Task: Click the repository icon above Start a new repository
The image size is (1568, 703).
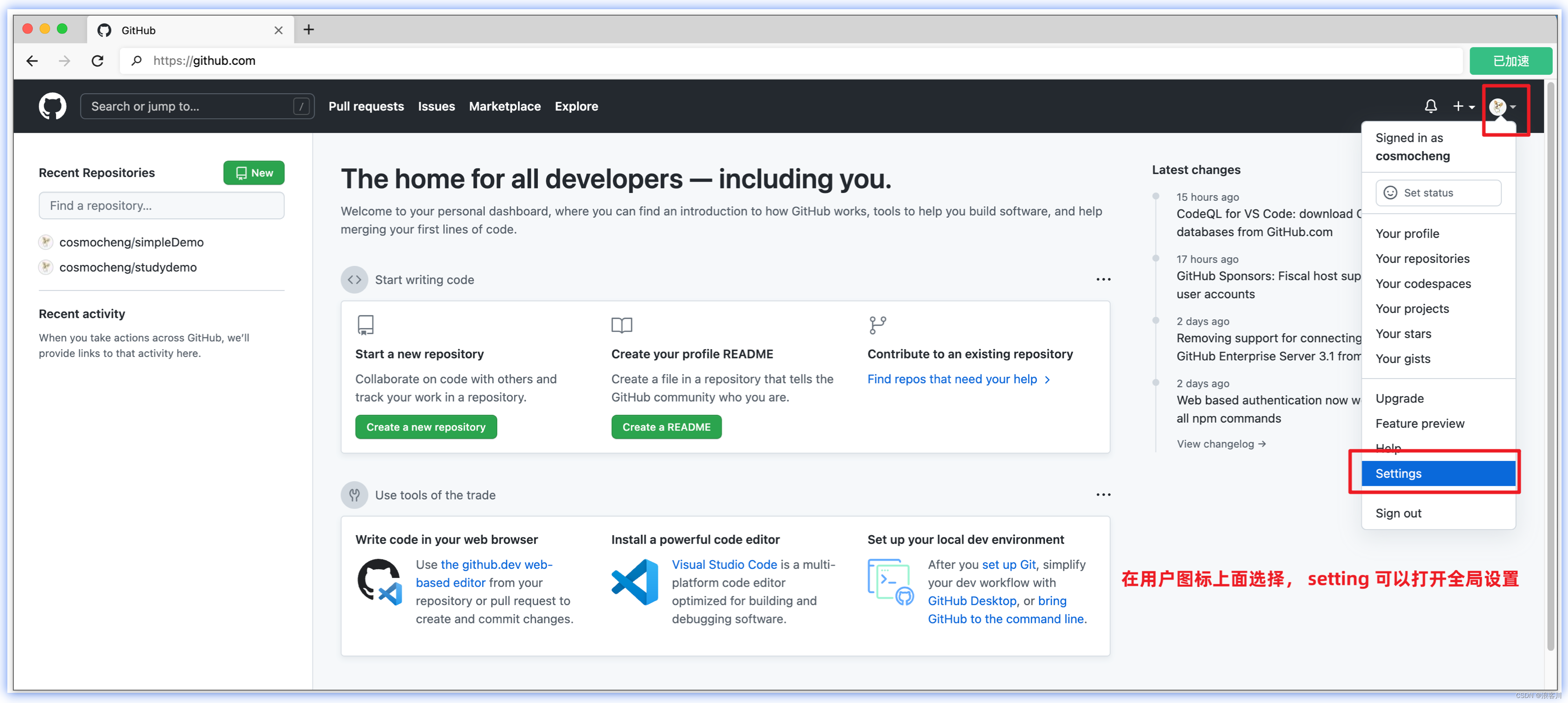Action: [x=365, y=325]
